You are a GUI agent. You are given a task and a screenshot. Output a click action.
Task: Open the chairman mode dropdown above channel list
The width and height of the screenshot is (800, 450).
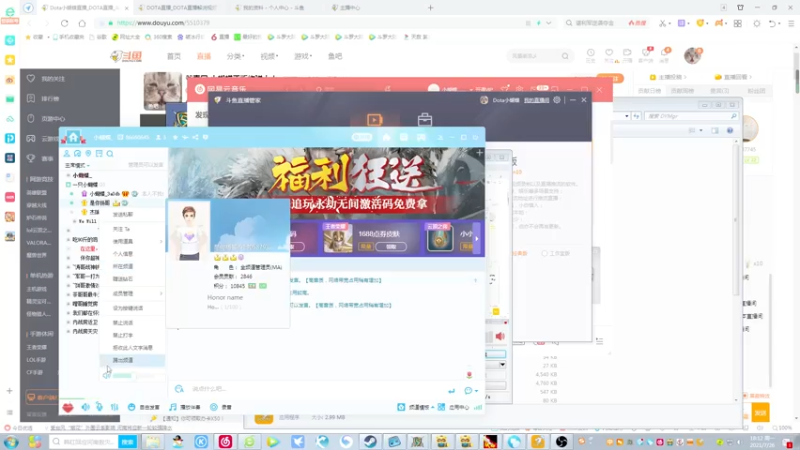pyautogui.click(x=77, y=165)
